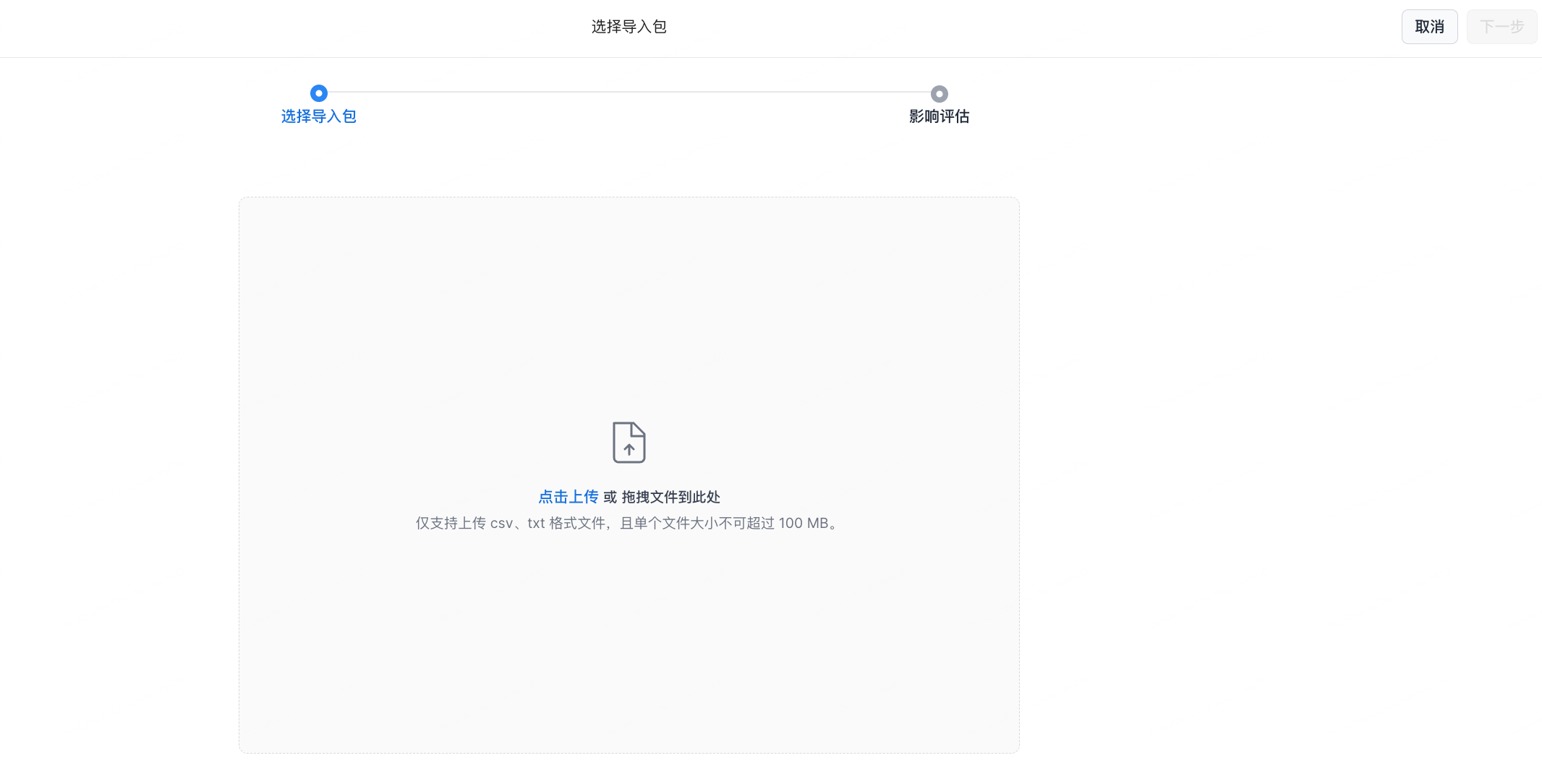Click the folded corner of upload icon
1542x784 pixels.
click(x=638, y=430)
